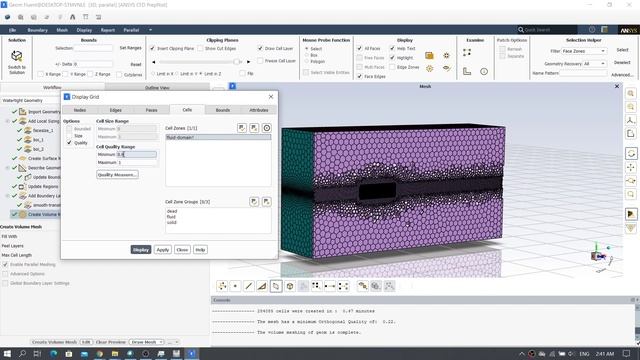This screenshot has width=640, height=360.
Task: Click the right arrow of the clipping slider
Action: point(248,62)
